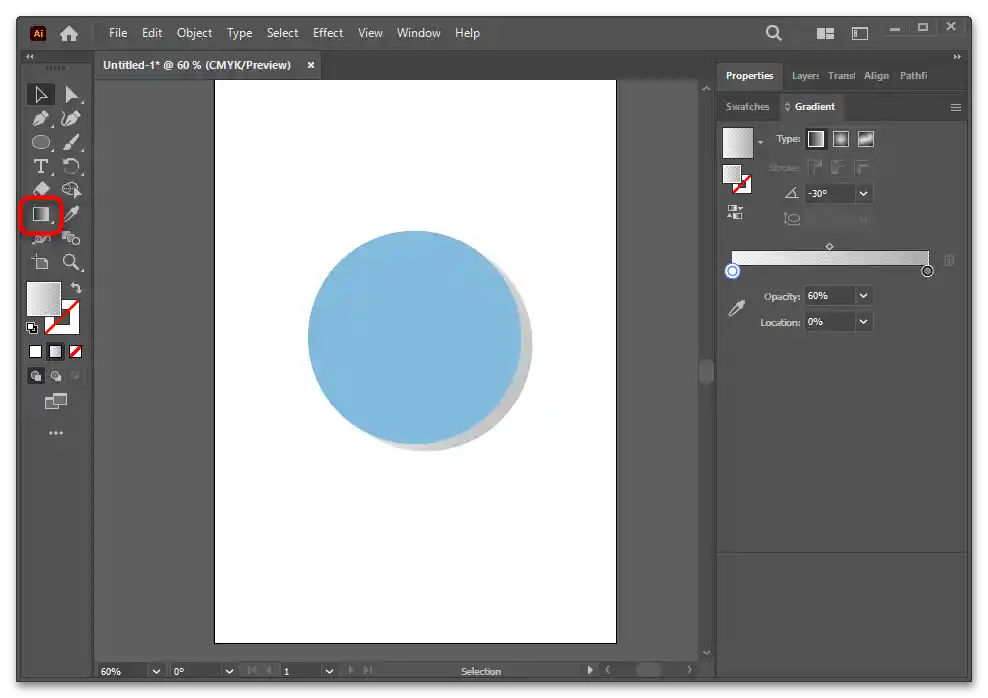Activate the Type tool
988x698 pixels.
[x=41, y=166]
